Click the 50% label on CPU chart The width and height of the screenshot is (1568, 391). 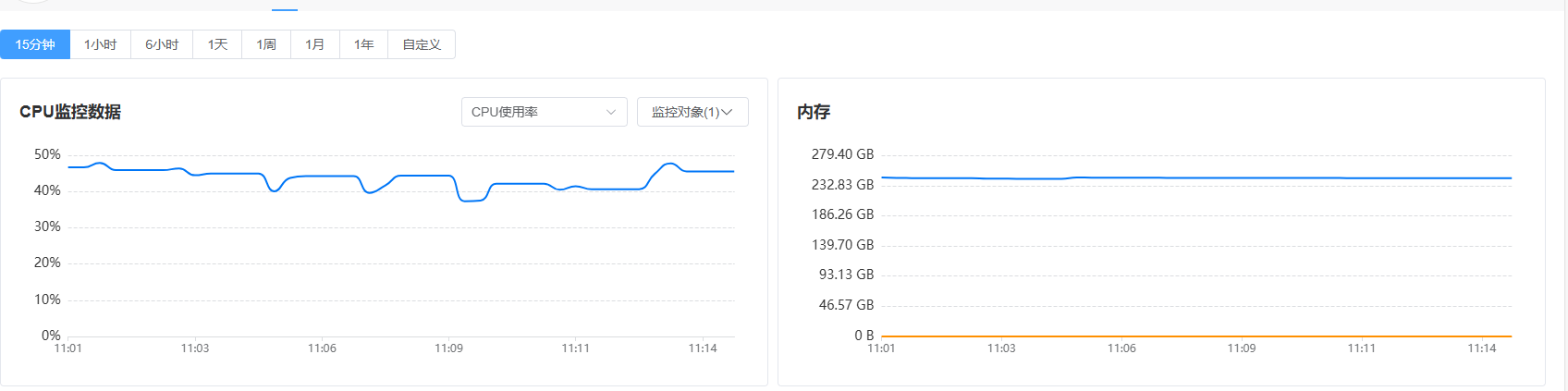47,154
